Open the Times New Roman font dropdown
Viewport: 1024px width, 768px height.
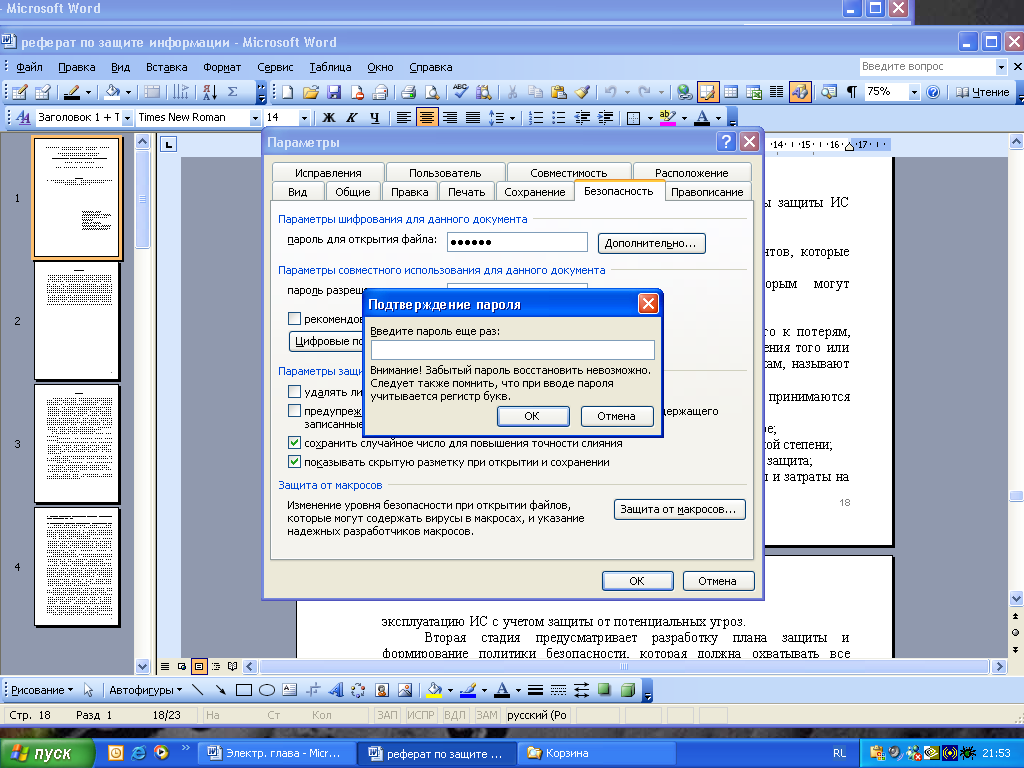coord(255,118)
